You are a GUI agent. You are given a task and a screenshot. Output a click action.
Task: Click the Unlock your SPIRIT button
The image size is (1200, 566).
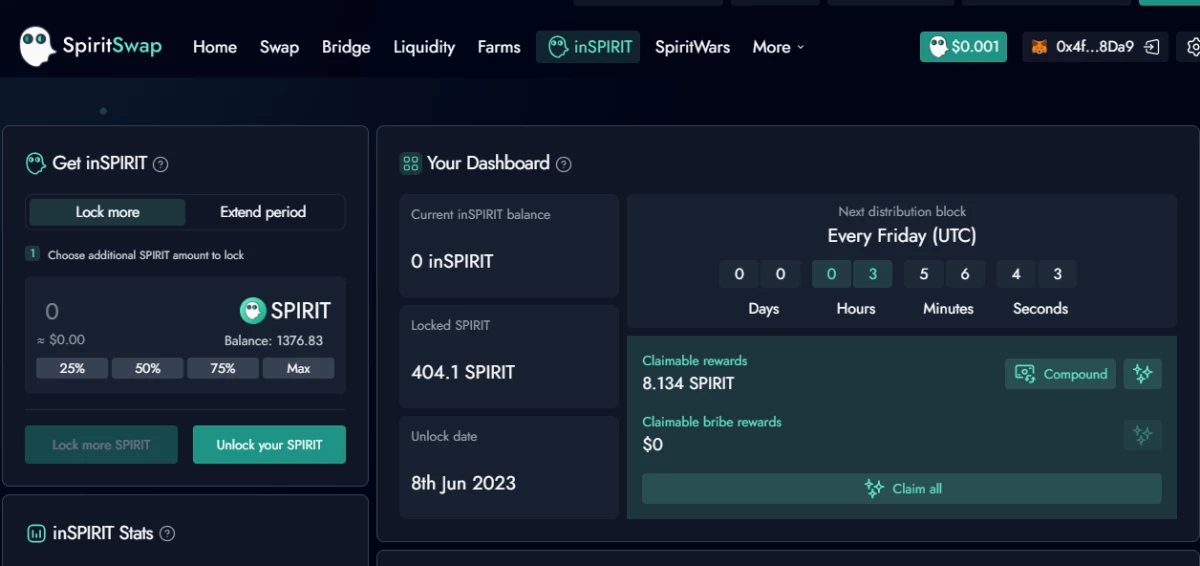[269, 445]
